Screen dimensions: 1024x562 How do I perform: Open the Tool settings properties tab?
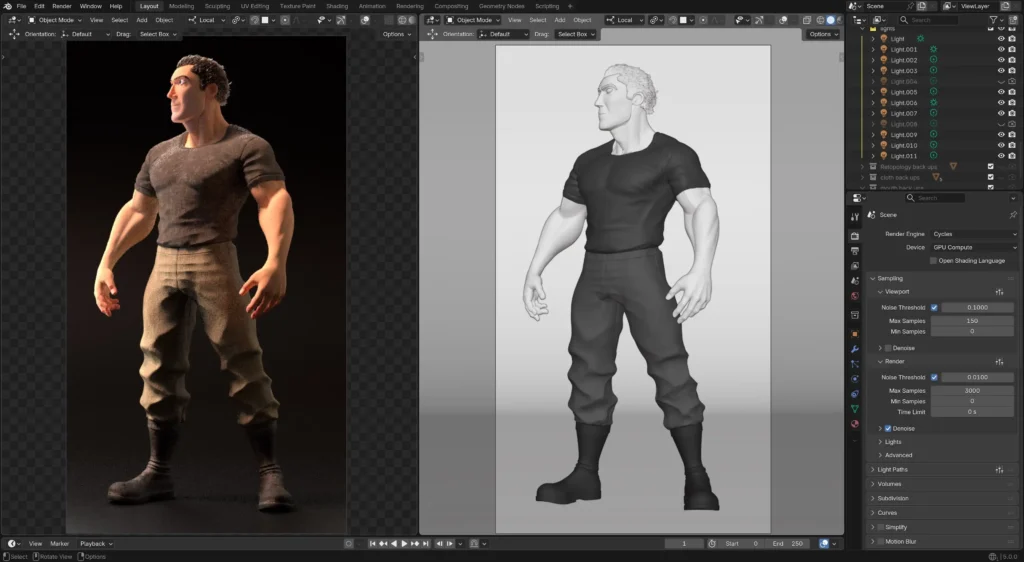pos(855,217)
